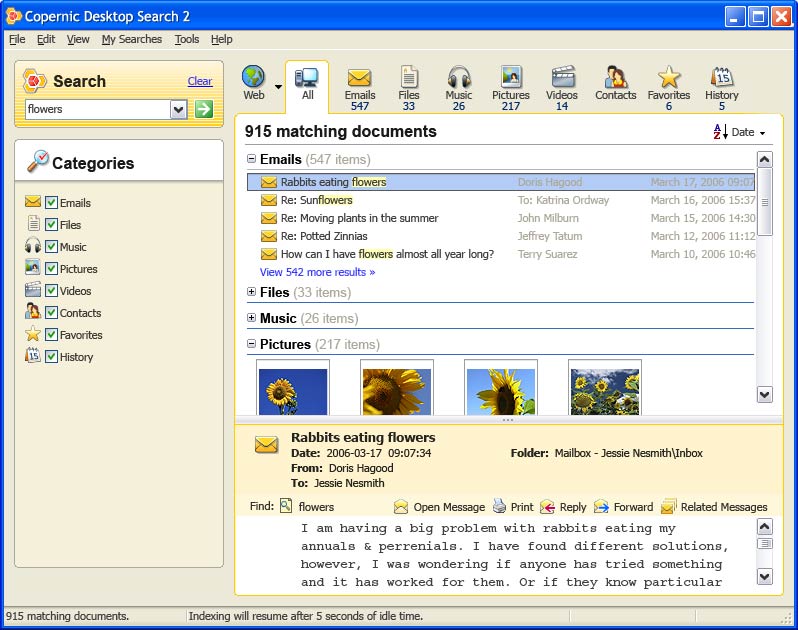
Task: Expand the Files results group
Action: click(252, 293)
